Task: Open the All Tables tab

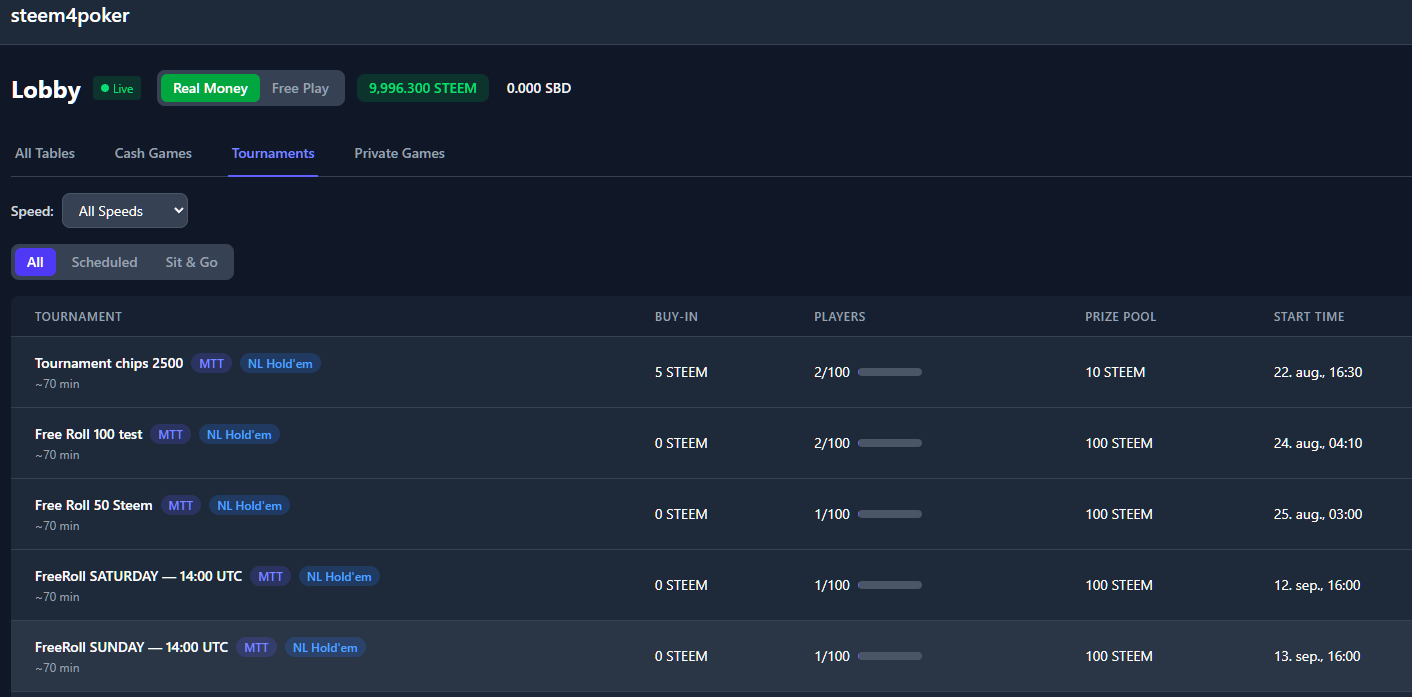Action: [x=45, y=153]
